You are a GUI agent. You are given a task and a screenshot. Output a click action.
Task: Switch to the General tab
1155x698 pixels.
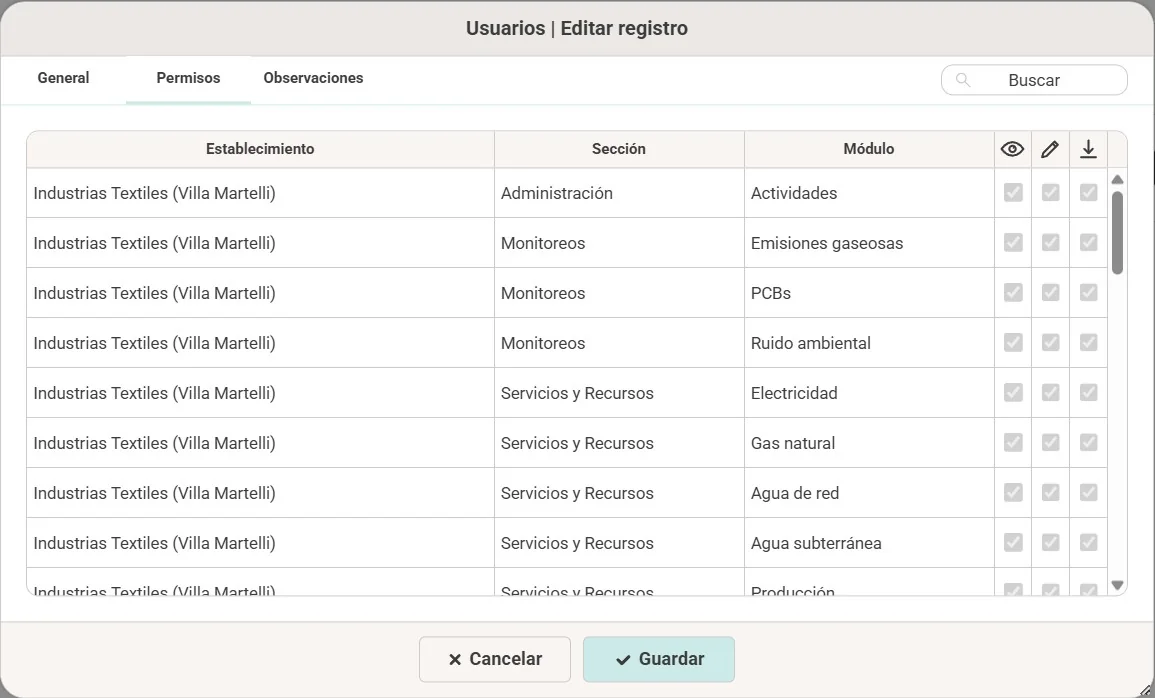point(63,78)
